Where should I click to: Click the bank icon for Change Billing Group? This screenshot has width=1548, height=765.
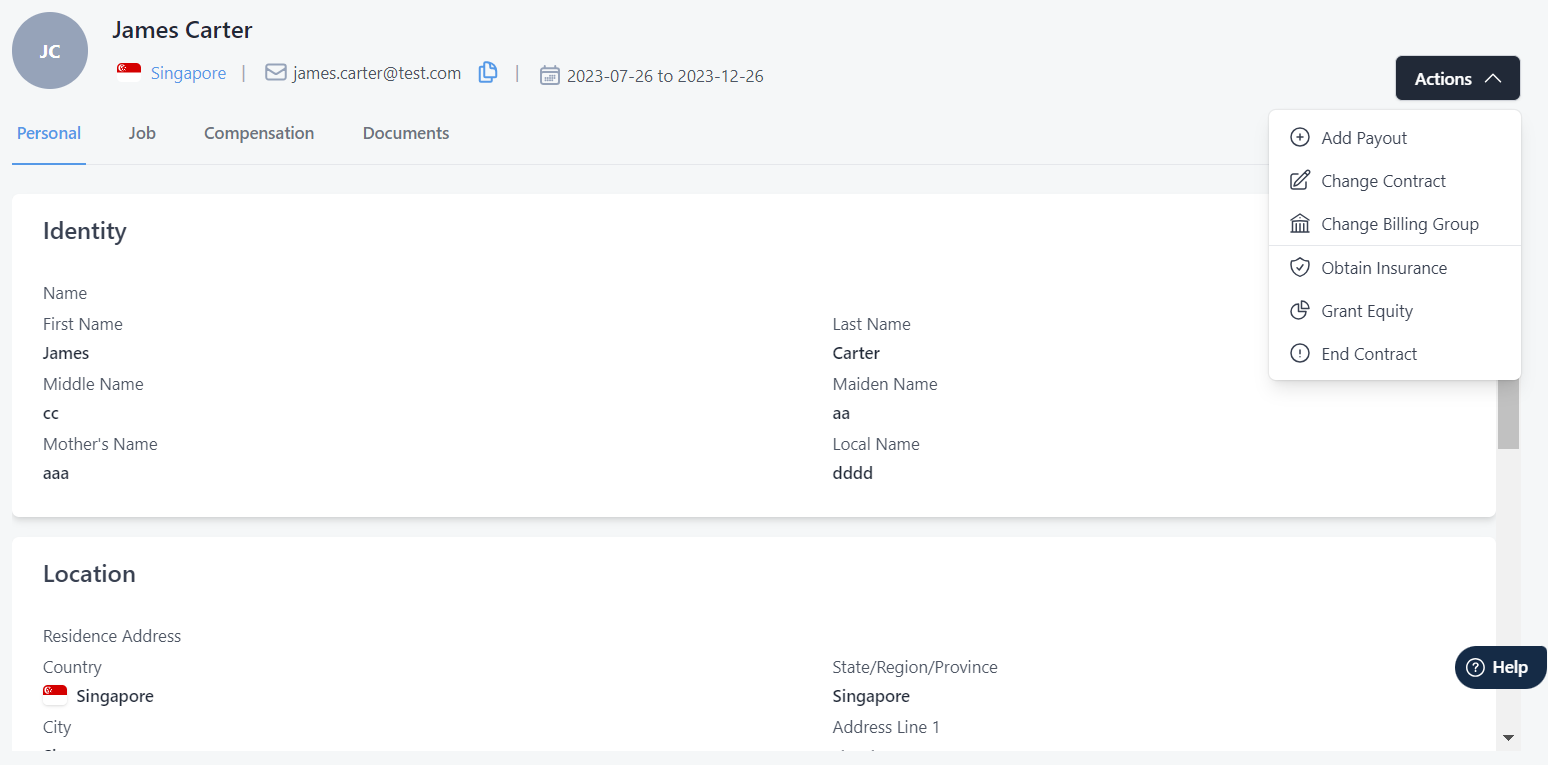1299,224
